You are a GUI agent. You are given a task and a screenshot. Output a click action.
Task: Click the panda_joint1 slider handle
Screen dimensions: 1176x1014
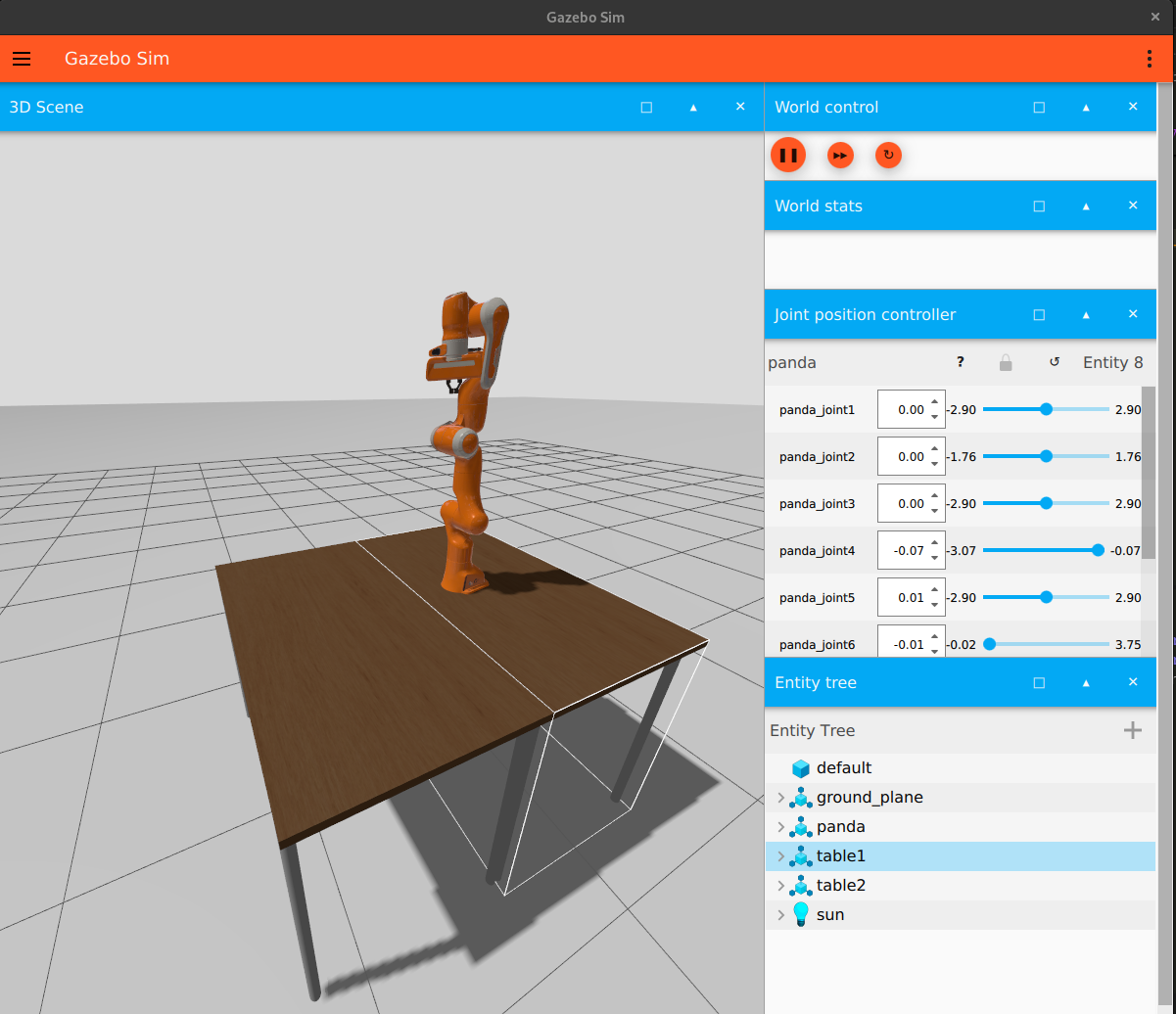(x=1046, y=409)
